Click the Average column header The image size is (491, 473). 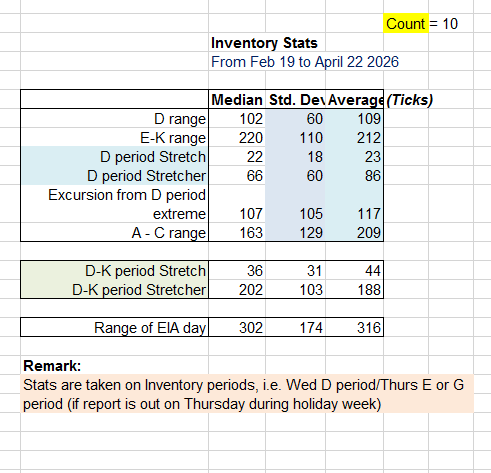355,100
